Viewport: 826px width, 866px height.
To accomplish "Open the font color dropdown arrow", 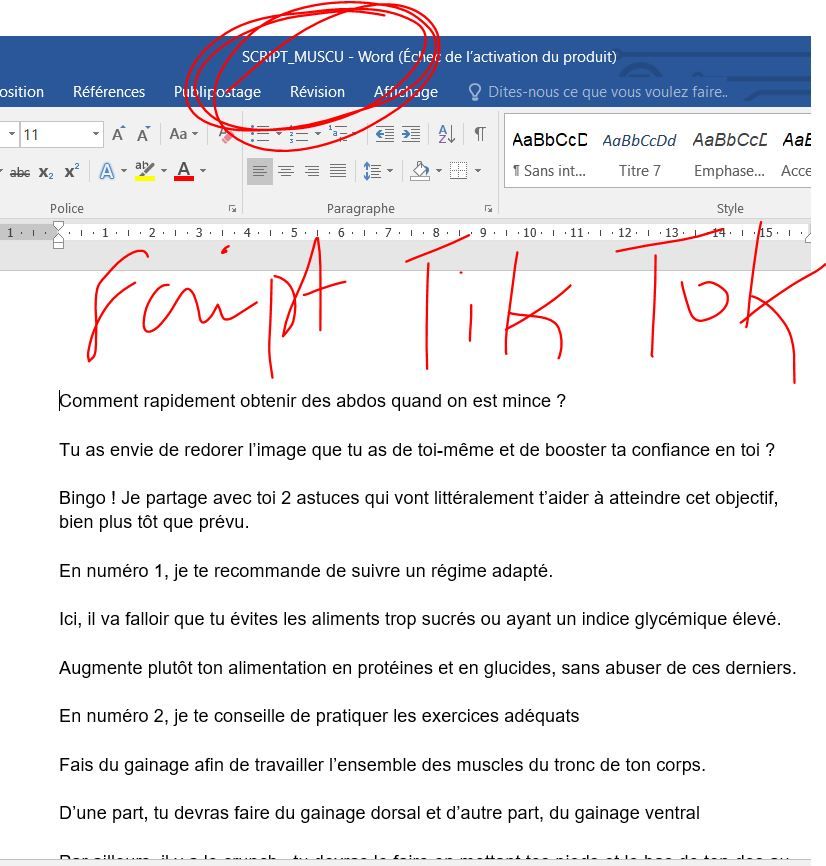I will click(203, 171).
